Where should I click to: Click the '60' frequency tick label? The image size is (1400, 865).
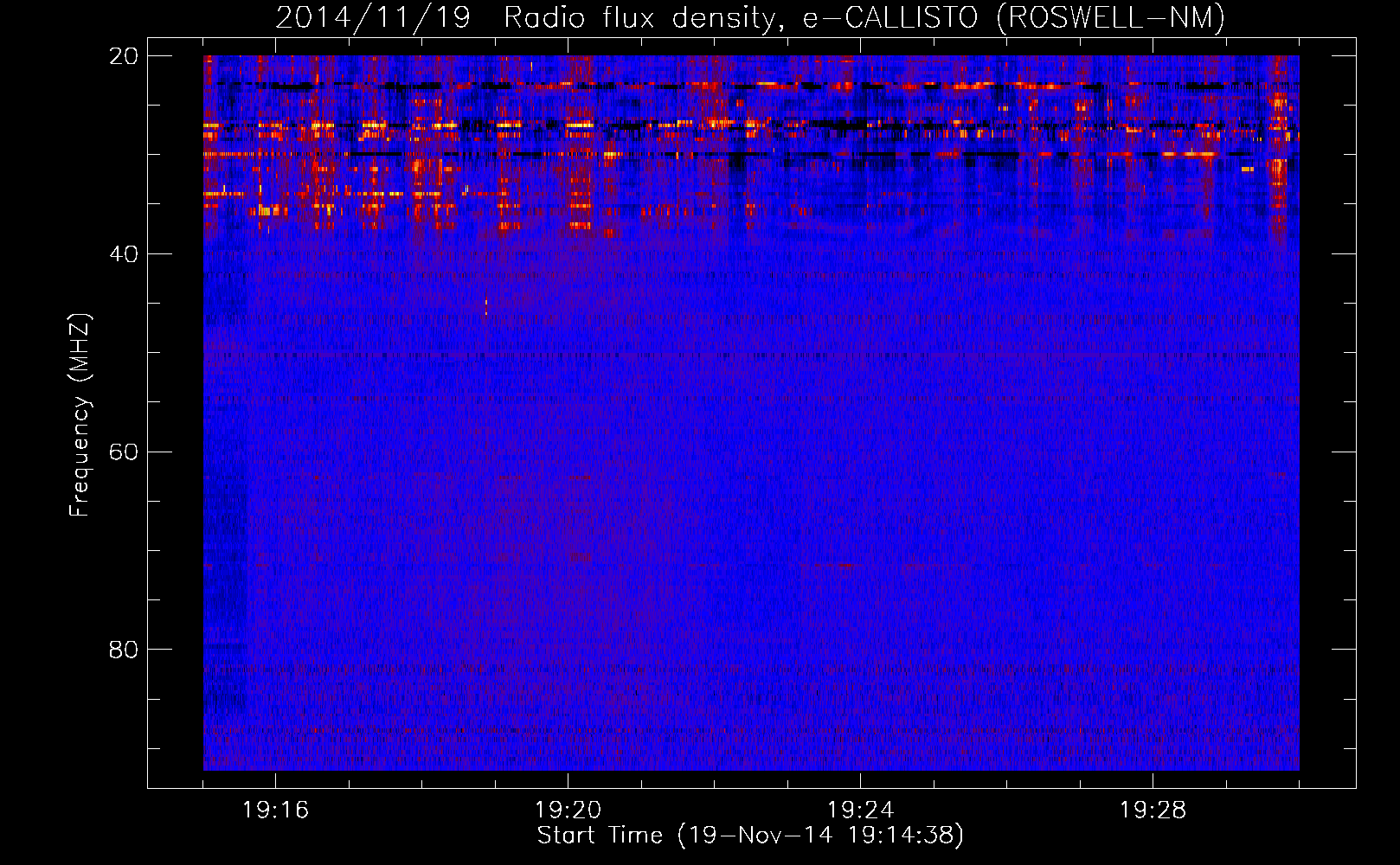[124, 452]
